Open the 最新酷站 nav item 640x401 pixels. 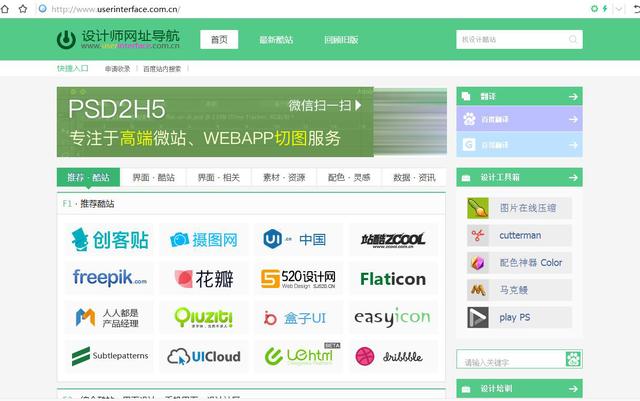click(x=276, y=40)
